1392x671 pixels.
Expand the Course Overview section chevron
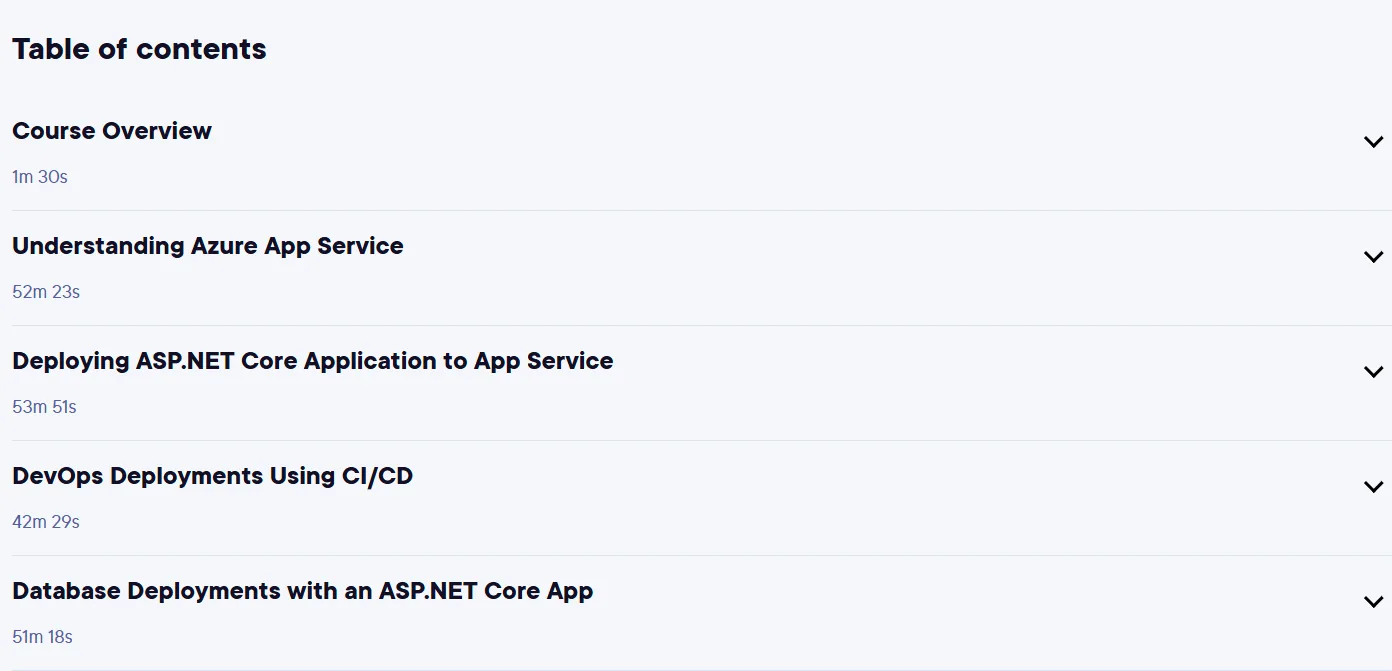click(x=1373, y=142)
